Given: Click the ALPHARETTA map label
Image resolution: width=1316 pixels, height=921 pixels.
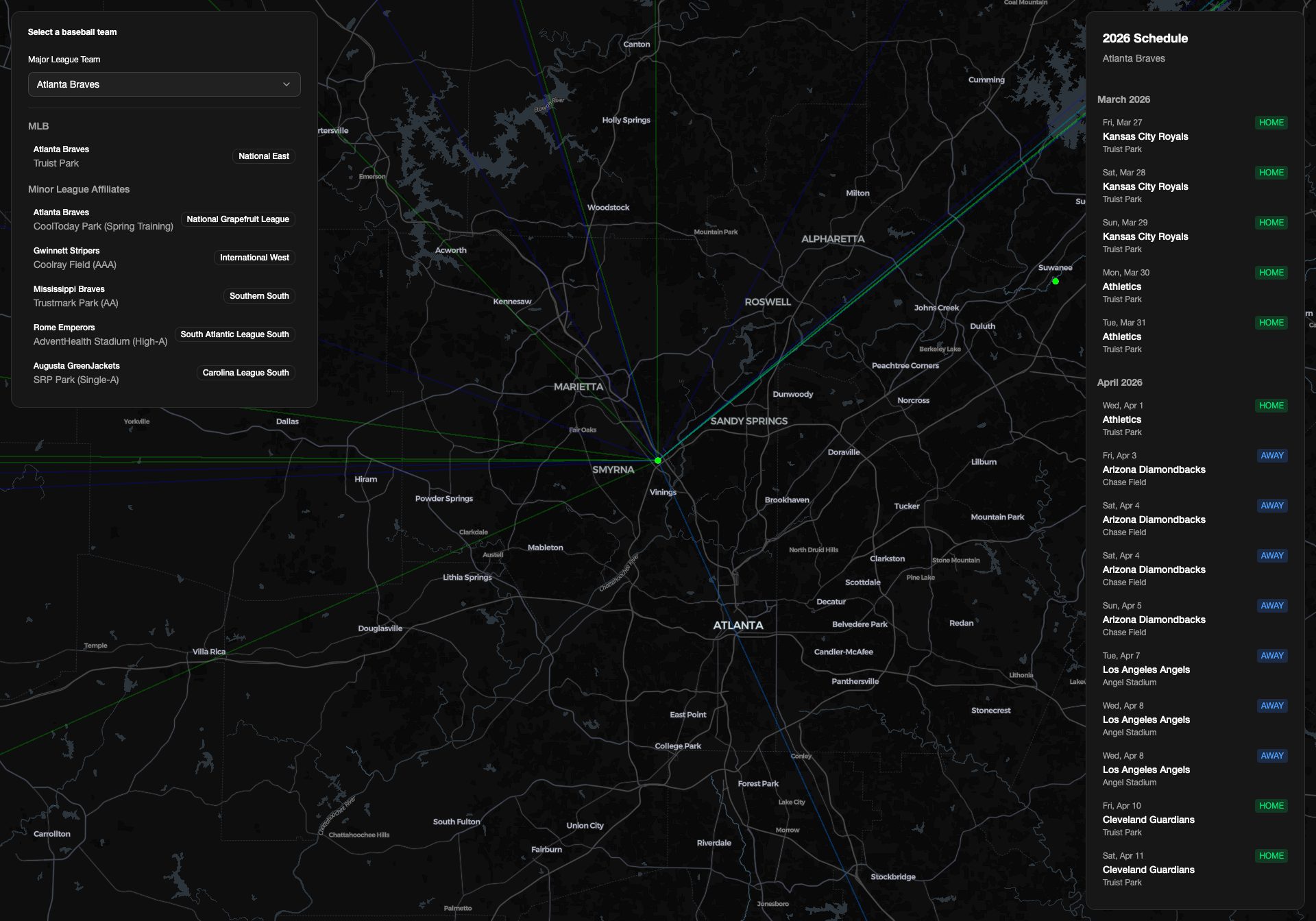Looking at the screenshot, I should coord(833,239).
